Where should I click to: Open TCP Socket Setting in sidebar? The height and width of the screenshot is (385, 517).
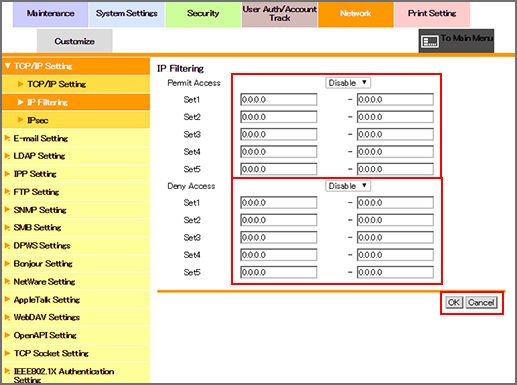click(76, 353)
